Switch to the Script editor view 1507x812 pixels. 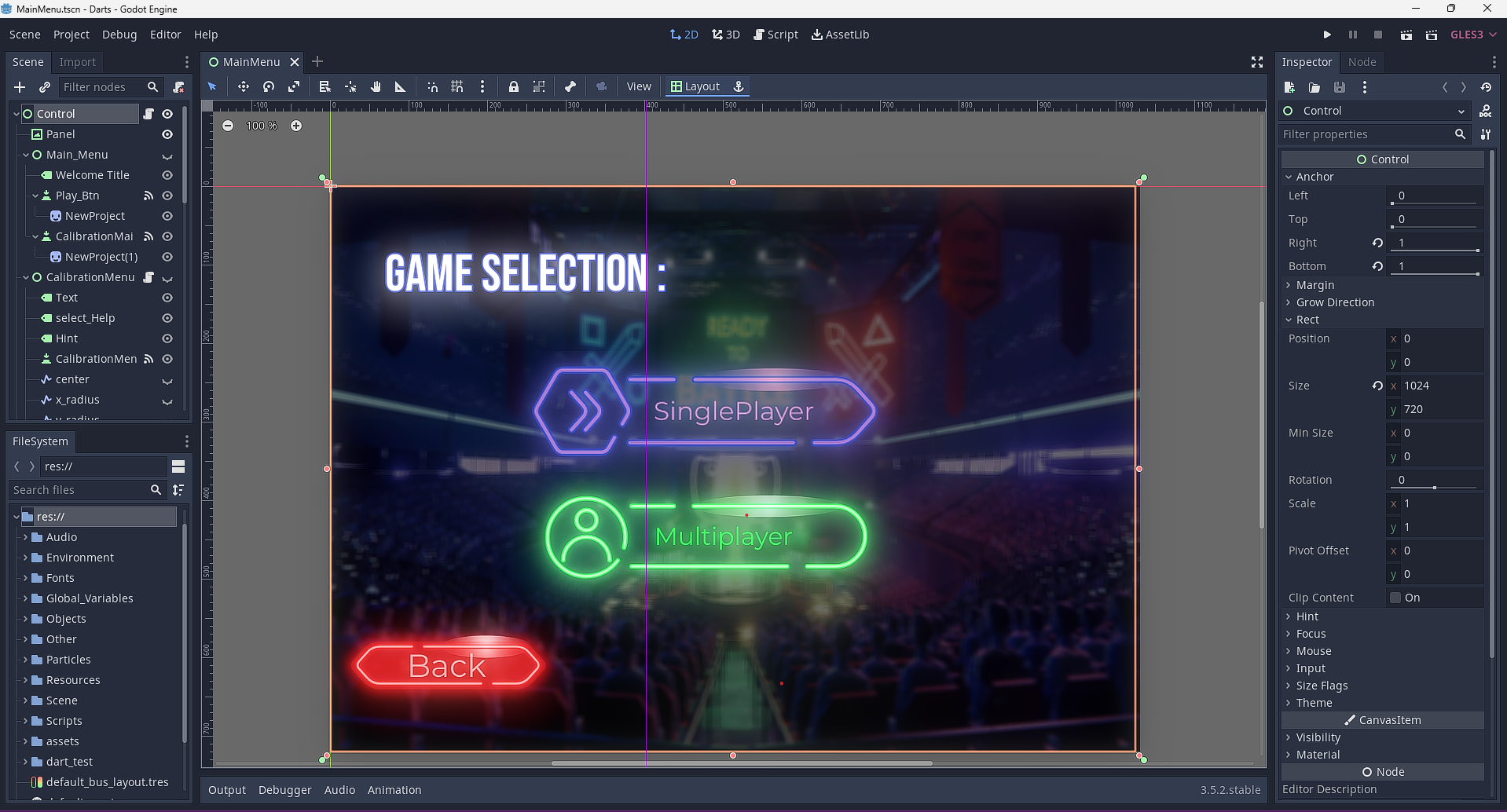click(x=775, y=34)
